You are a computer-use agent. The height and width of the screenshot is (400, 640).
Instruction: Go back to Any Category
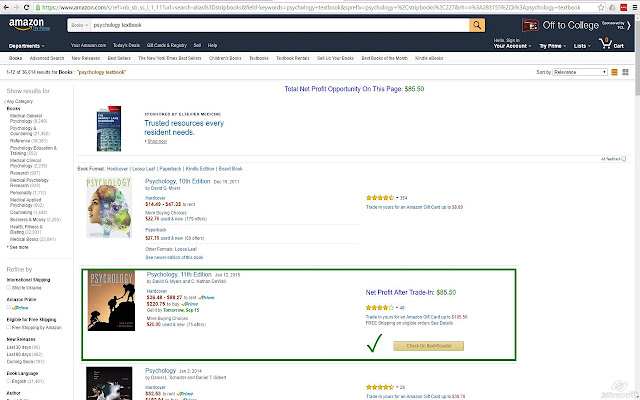click(x=19, y=101)
